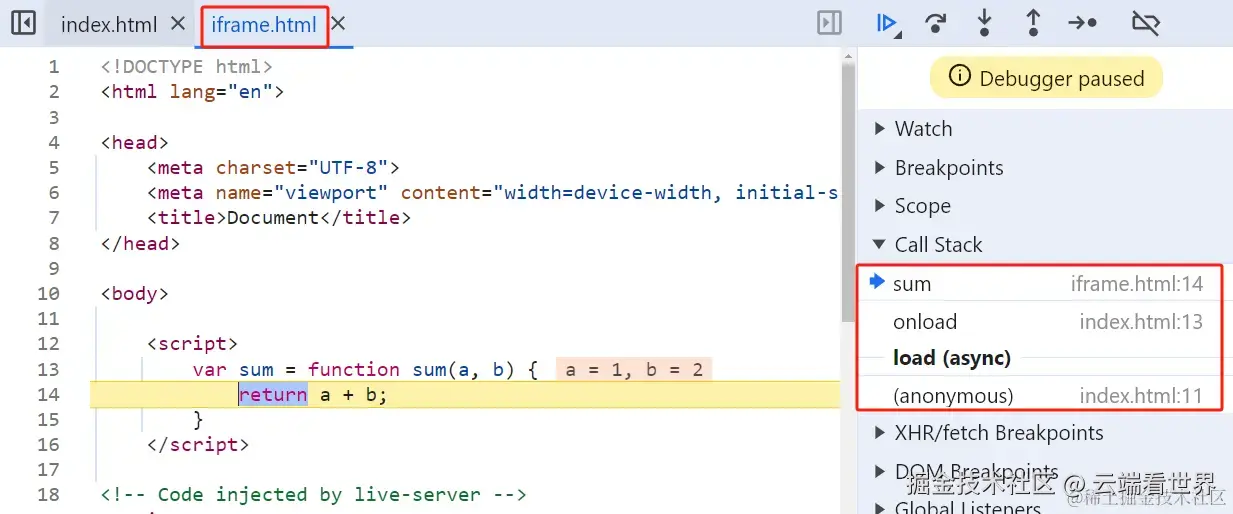Step over next function call
This screenshot has width=1233, height=514.
pos(935,23)
